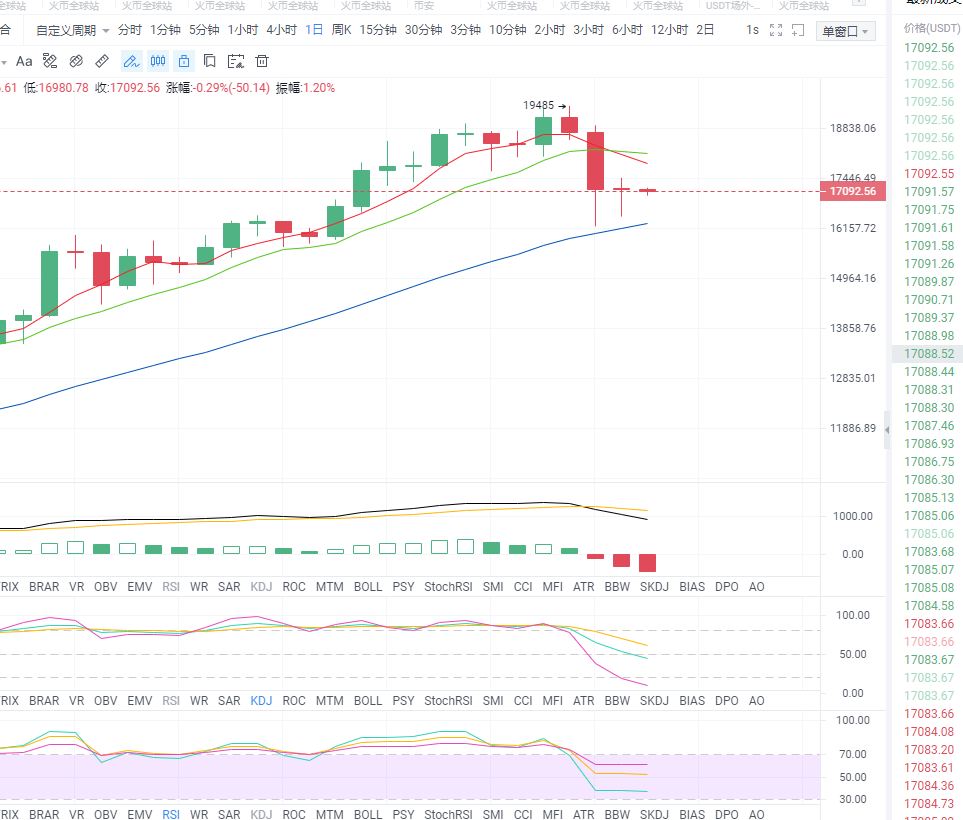Click the chain link icon in drawing toolbar

coord(76,61)
